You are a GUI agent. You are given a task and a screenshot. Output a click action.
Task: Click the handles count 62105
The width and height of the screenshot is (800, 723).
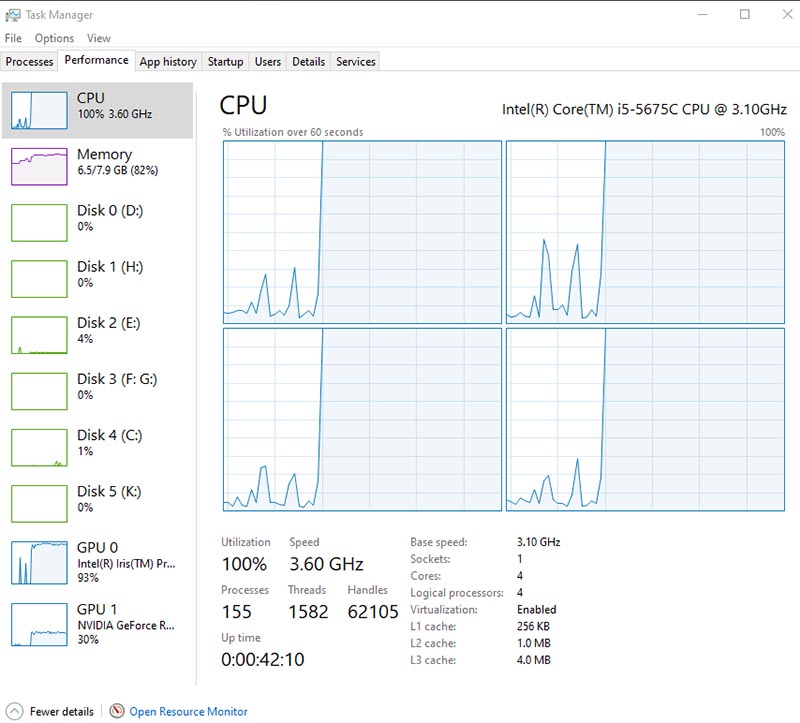point(373,611)
